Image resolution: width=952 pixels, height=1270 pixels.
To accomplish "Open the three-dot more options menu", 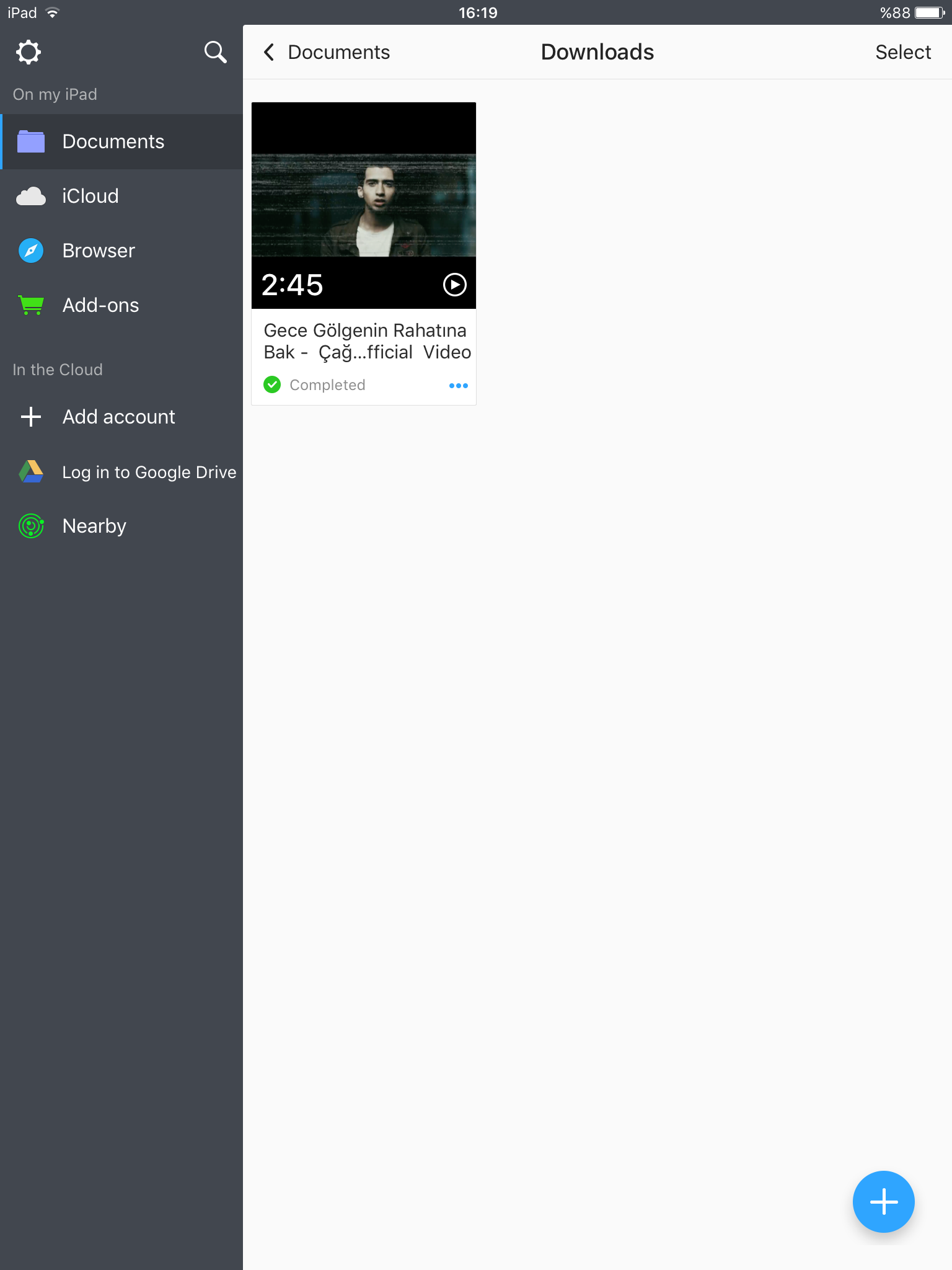I will [x=459, y=386].
